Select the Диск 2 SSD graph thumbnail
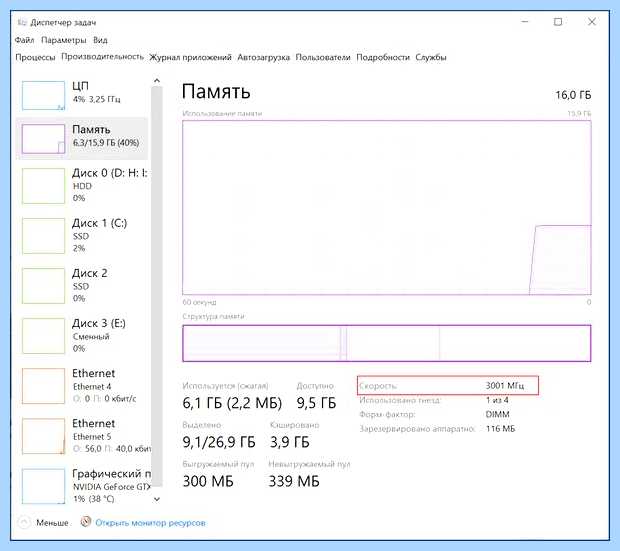This screenshot has height=551, width=620. 43,286
